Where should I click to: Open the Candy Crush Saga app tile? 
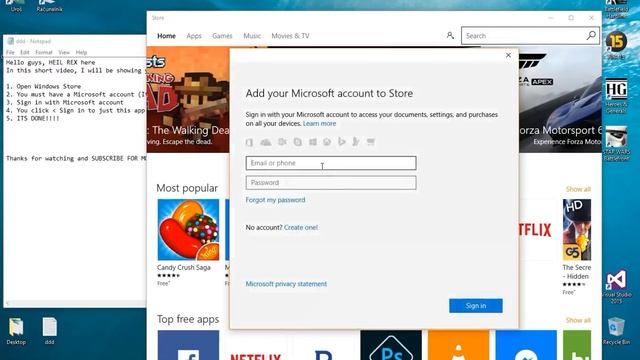point(188,229)
